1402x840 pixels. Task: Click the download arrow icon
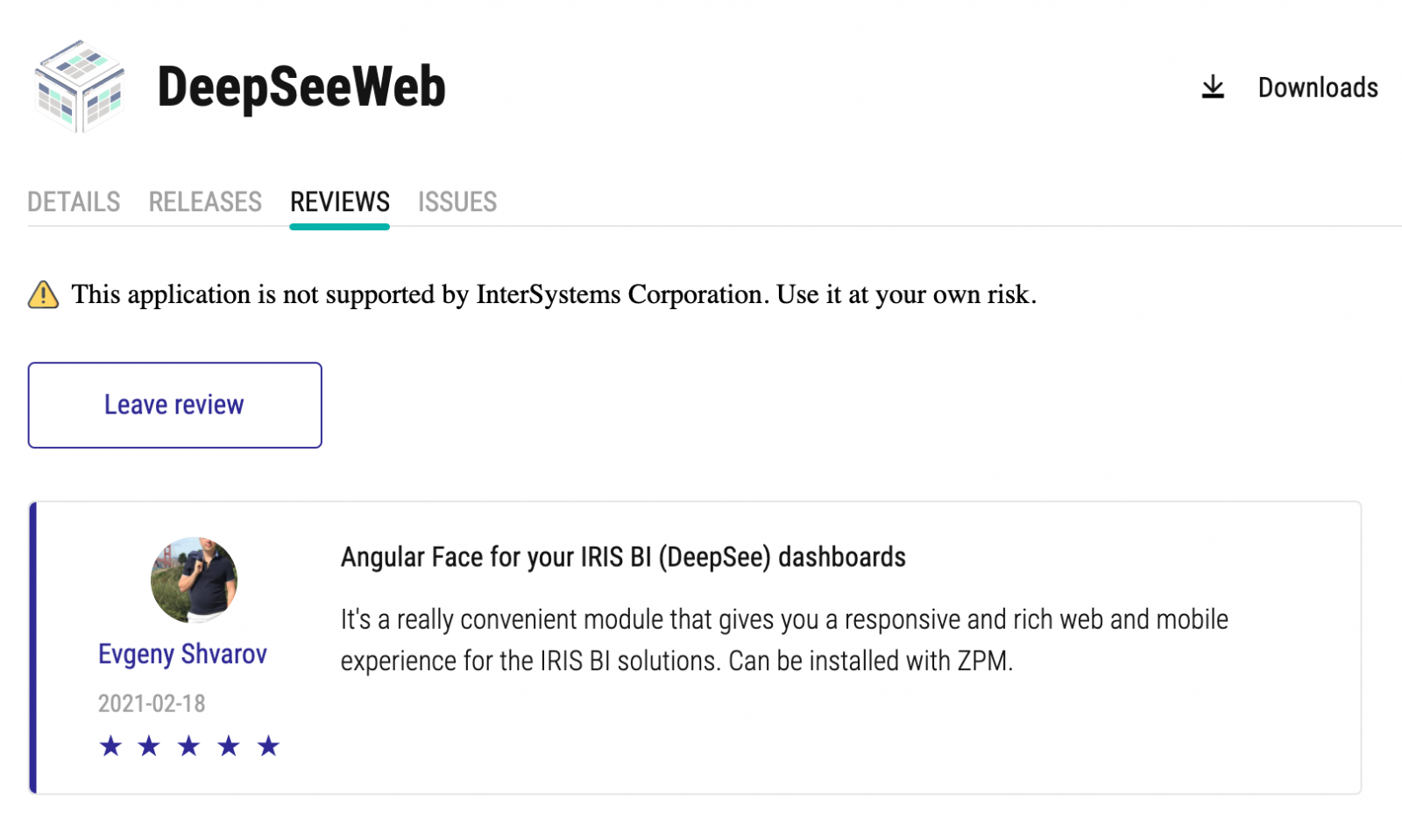[x=1213, y=88]
